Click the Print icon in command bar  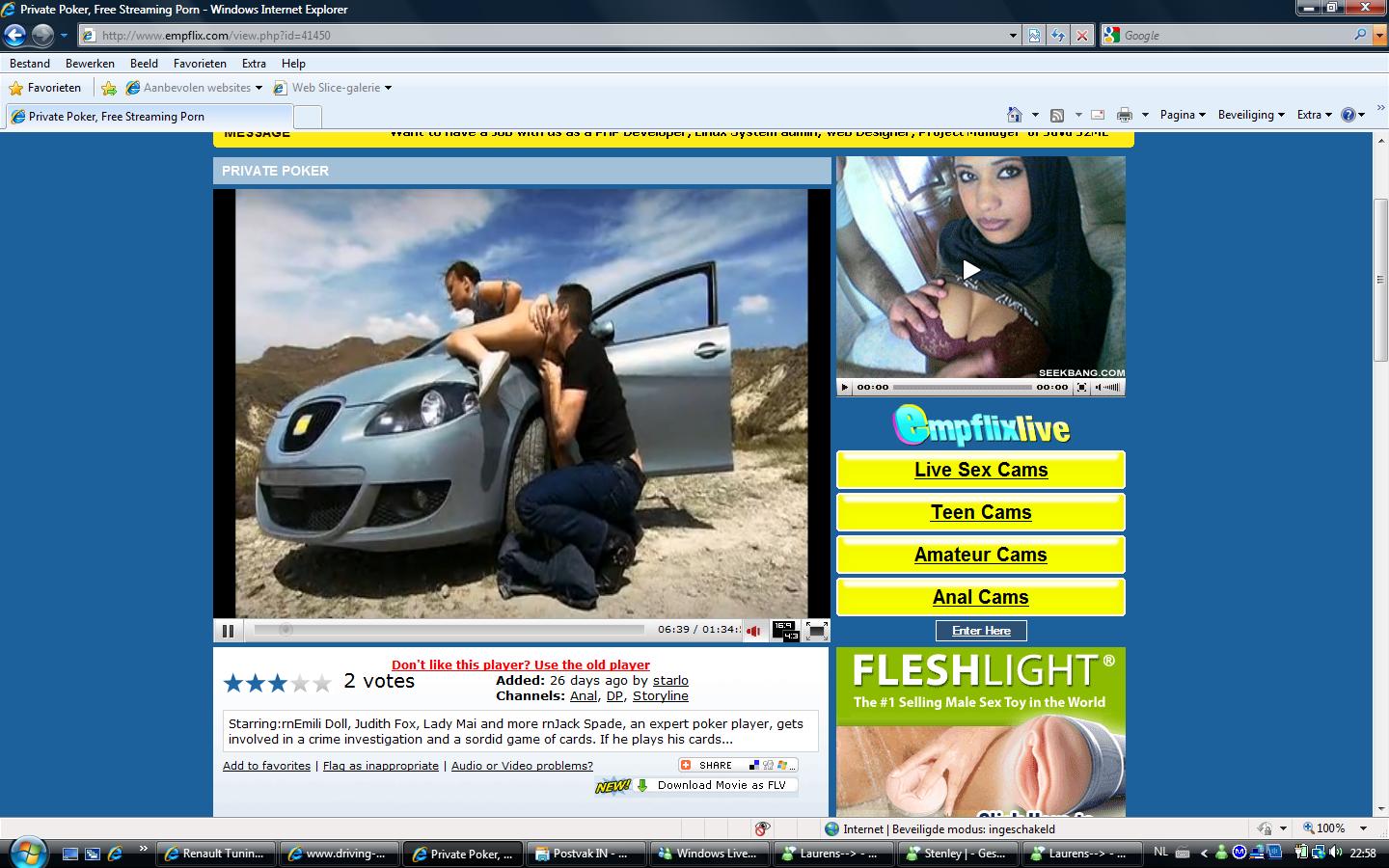point(1124,115)
